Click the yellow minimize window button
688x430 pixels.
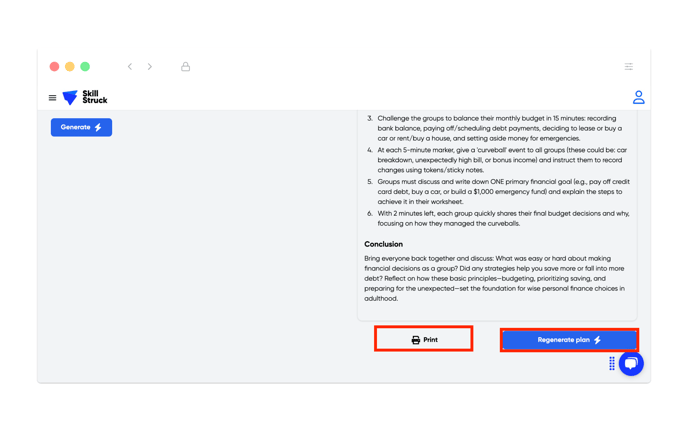(x=70, y=66)
